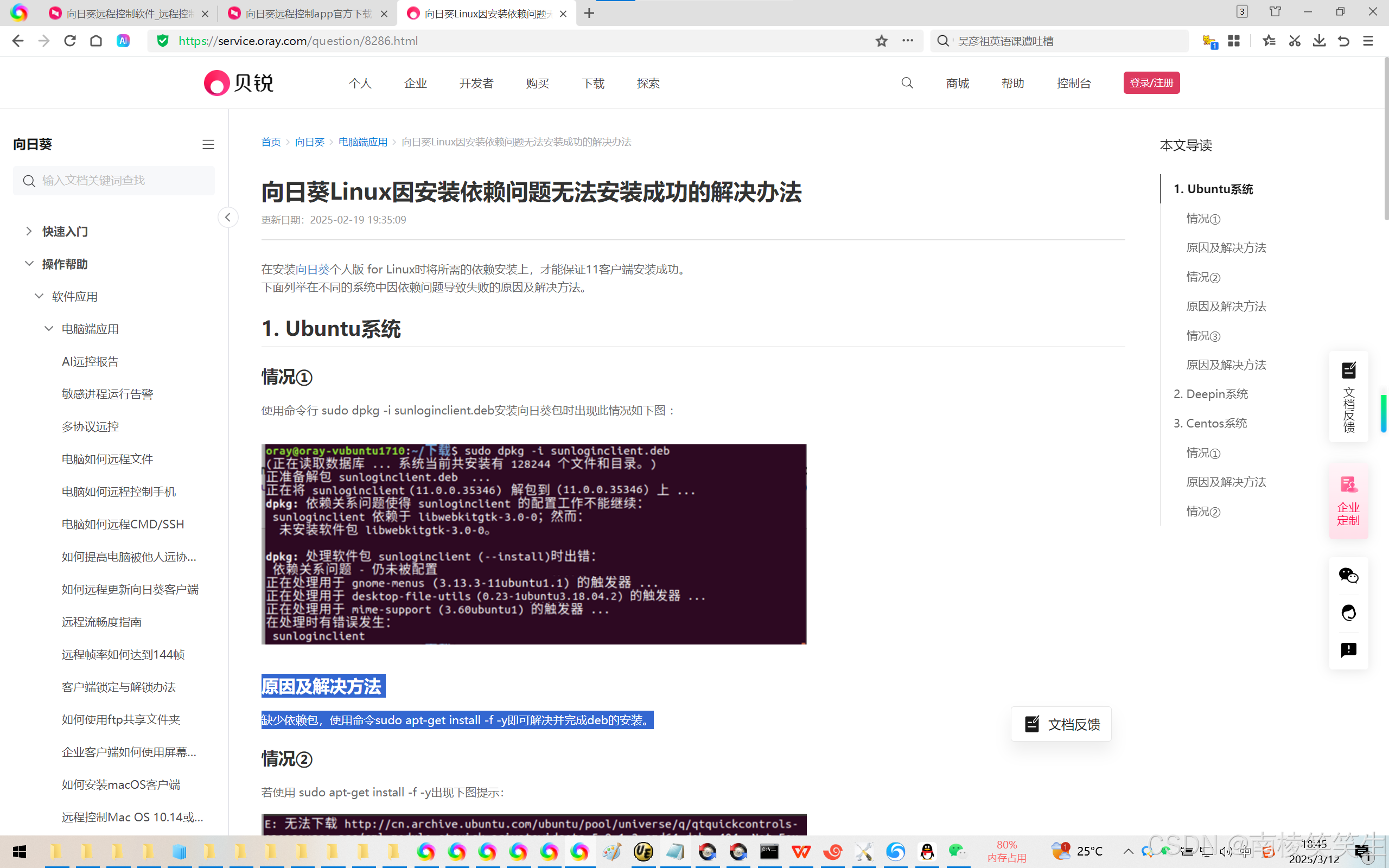Open the 购买 navigation menu
The width and height of the screenshot is (1389, 868).
[x=537, y=83]
